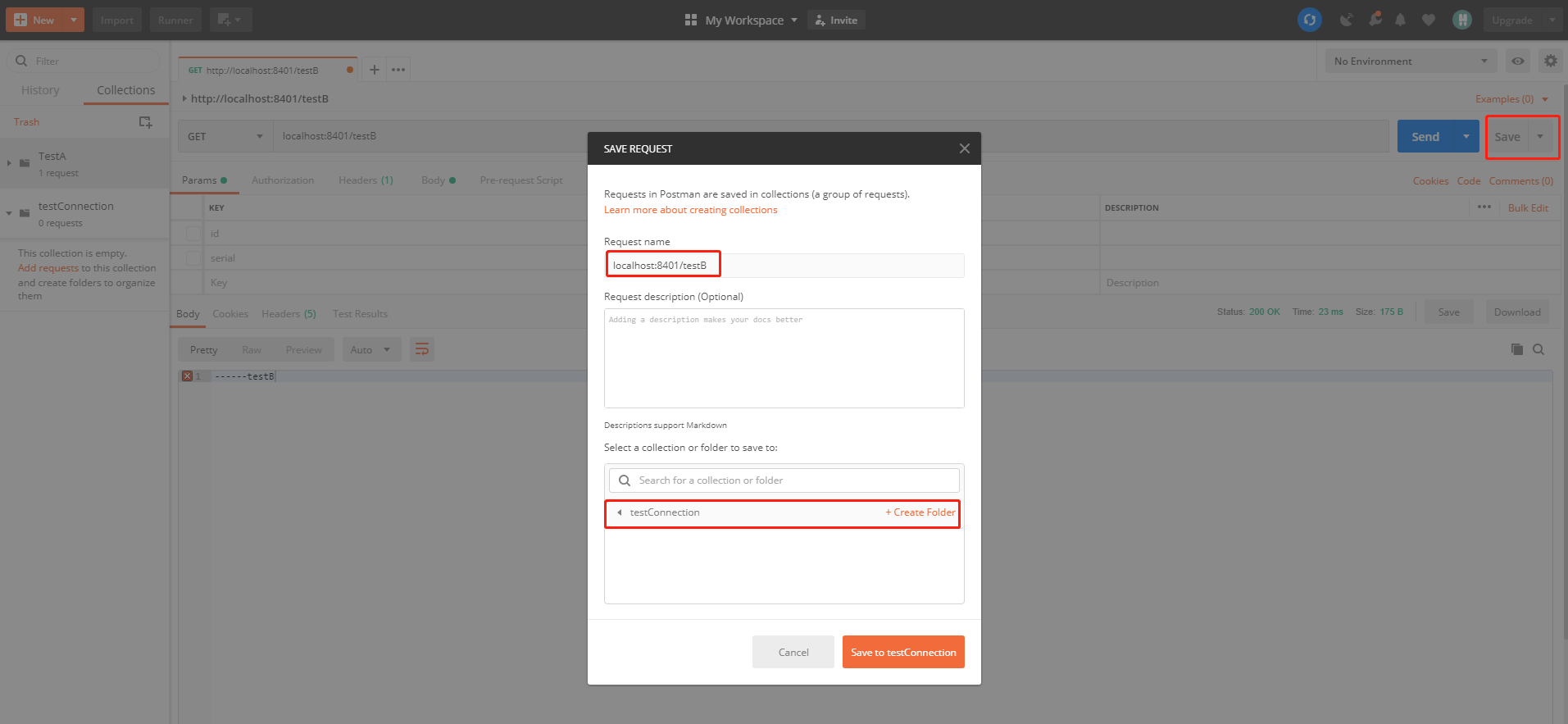
Task: Click the wrench settings icon
Action: [x=1375, y=19]
